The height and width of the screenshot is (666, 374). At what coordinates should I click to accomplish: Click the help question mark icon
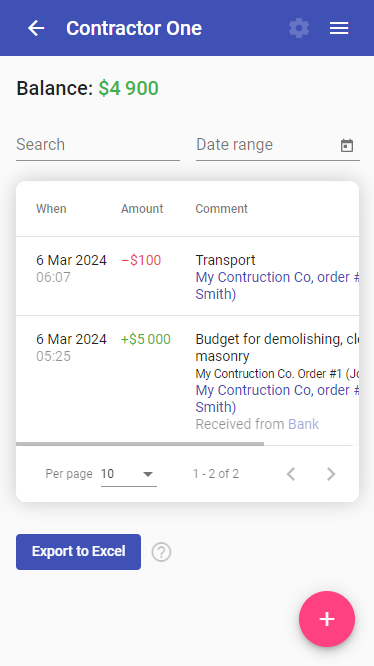(x=161, y=552)
